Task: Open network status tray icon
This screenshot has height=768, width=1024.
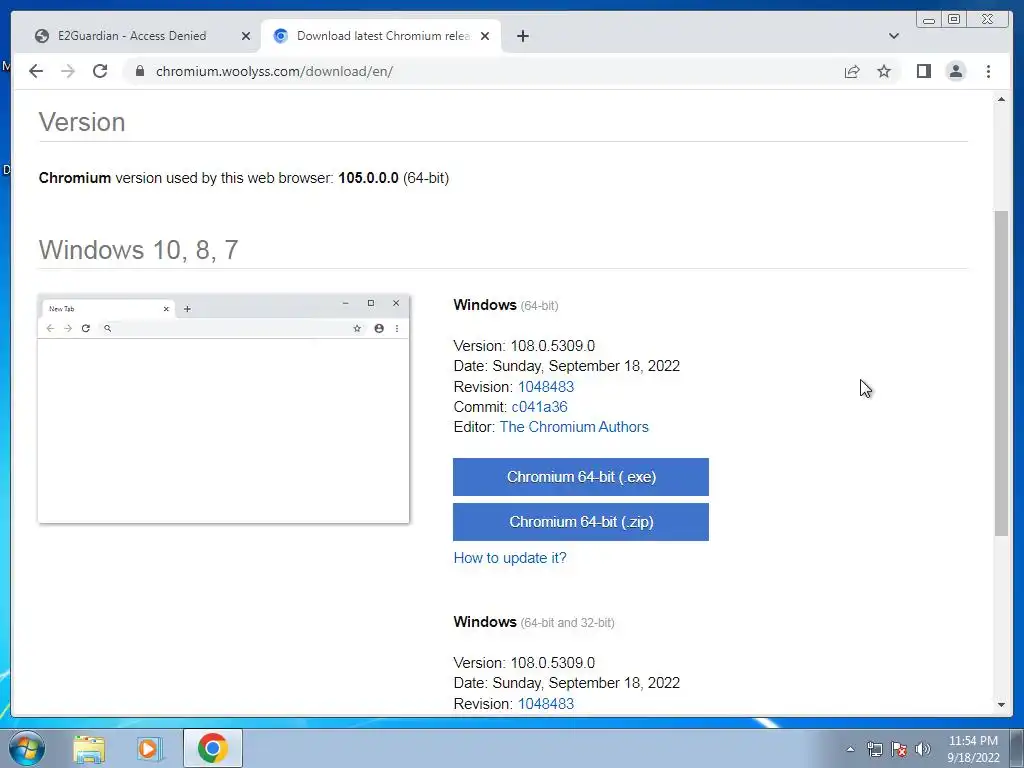Action: point(874,750)
